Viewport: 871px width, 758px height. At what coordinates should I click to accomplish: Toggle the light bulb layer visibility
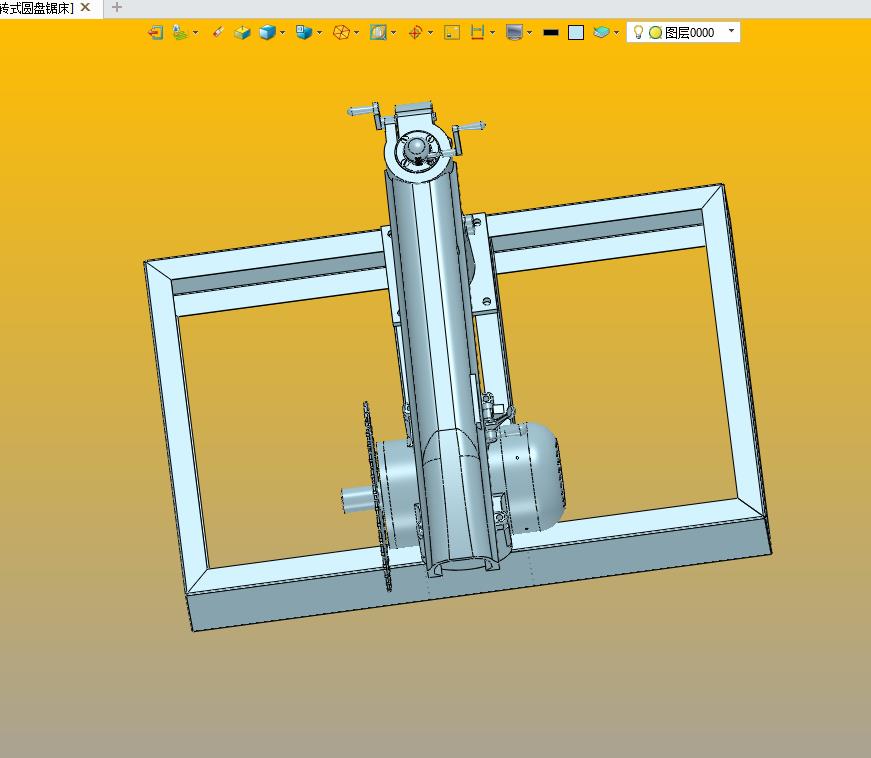[x=639, y=32]
